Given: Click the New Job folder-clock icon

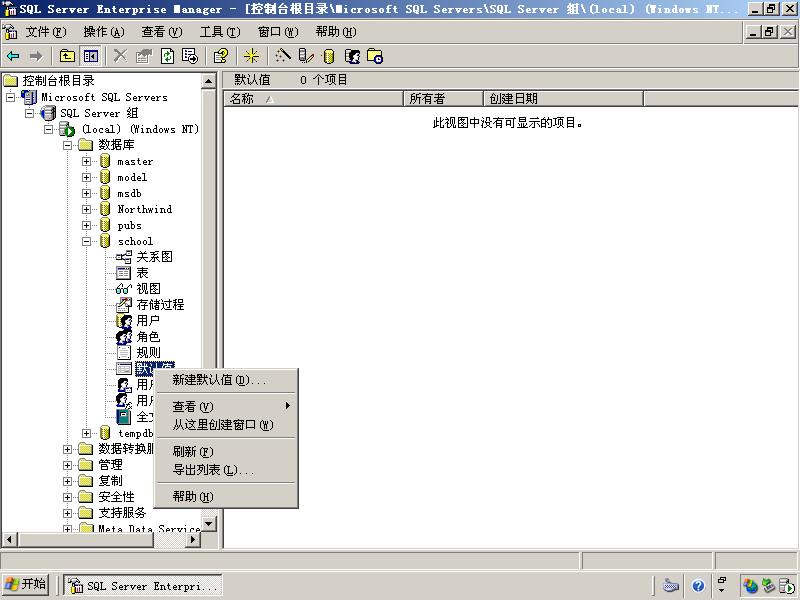Looking at the screenshot, I should pyautogui.click(x=375, y=56).
